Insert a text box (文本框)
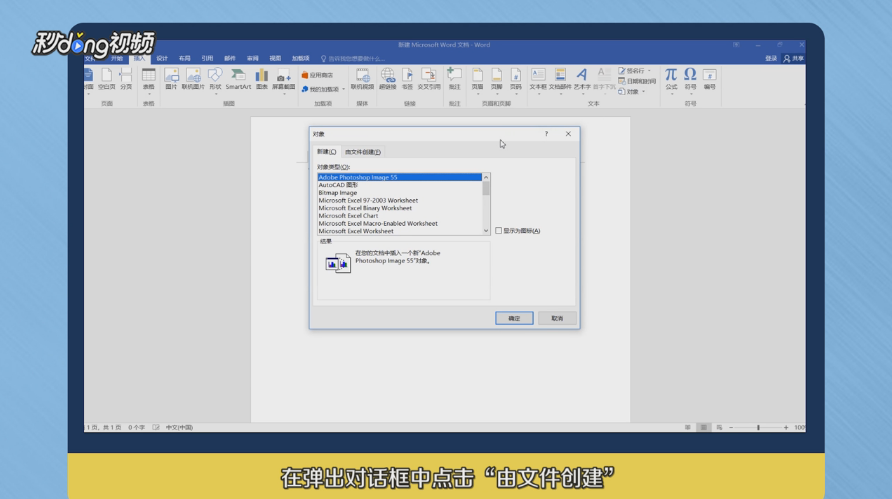Viewport: 892px width, 499px height. coord(538,79)
